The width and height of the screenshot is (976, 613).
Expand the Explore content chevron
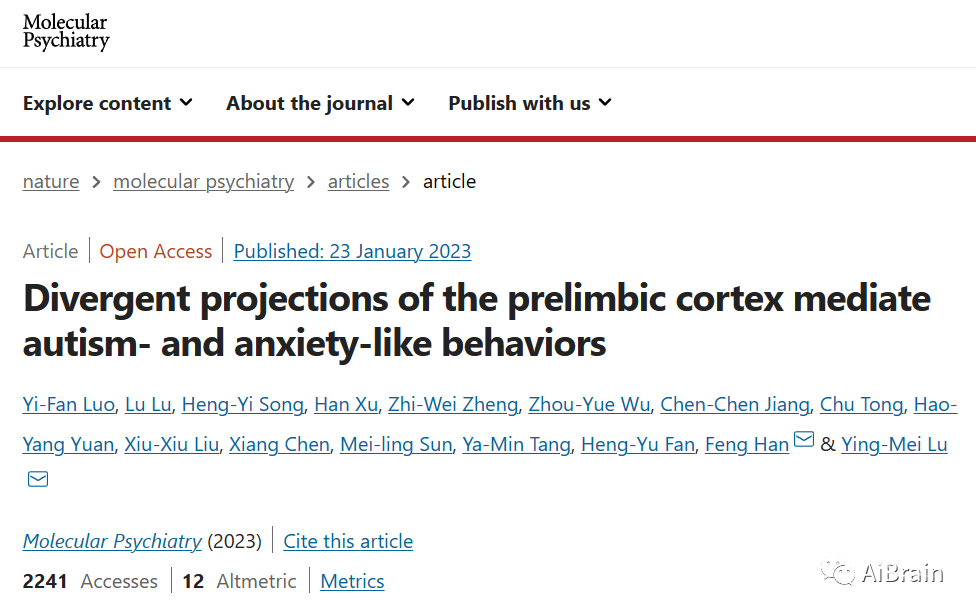pos(185,103)
